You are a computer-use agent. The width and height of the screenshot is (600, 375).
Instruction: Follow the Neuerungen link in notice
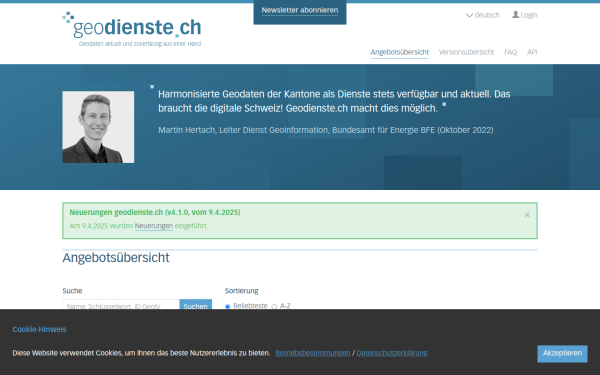click(x=154, y=226)
